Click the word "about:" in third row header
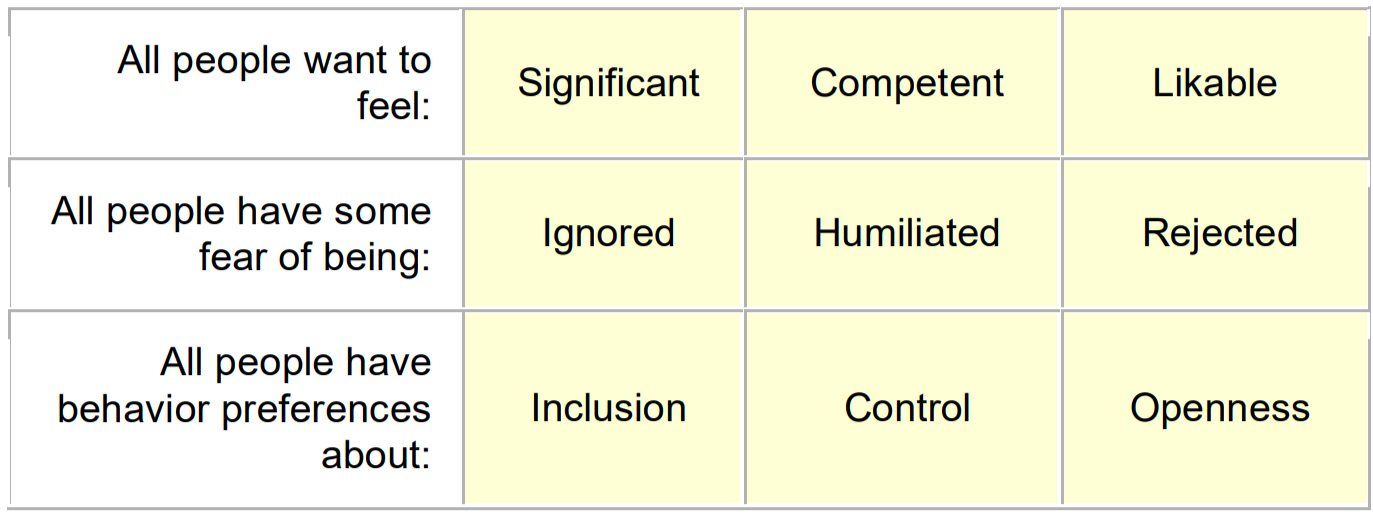 pyautogui.click(x=376, y=455)
